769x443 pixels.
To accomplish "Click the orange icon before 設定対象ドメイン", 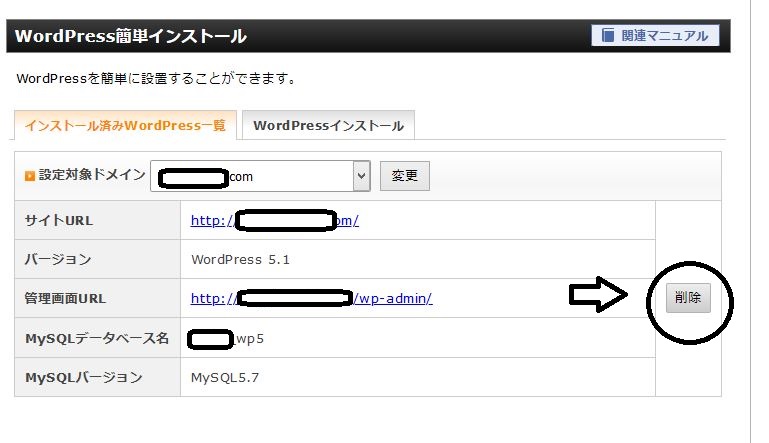I will (x=30, y=175).
